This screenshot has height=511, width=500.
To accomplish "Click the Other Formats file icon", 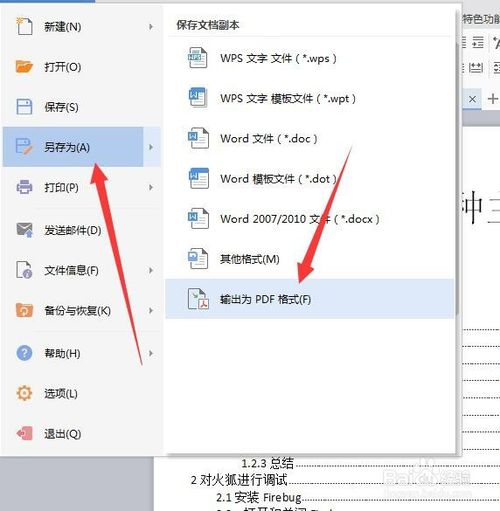I will 198,259.
